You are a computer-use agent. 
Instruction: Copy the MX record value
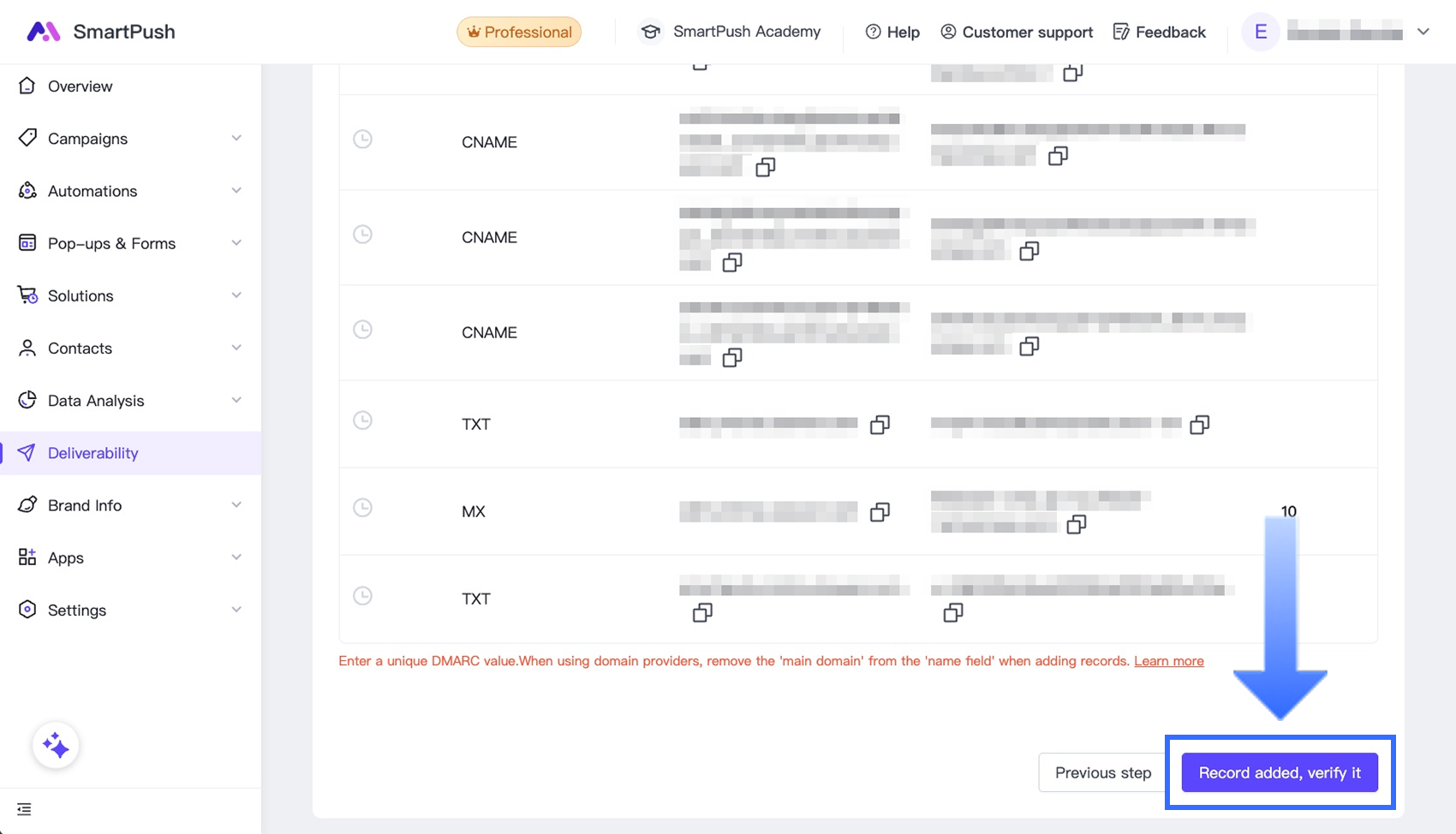(1077, 524)
